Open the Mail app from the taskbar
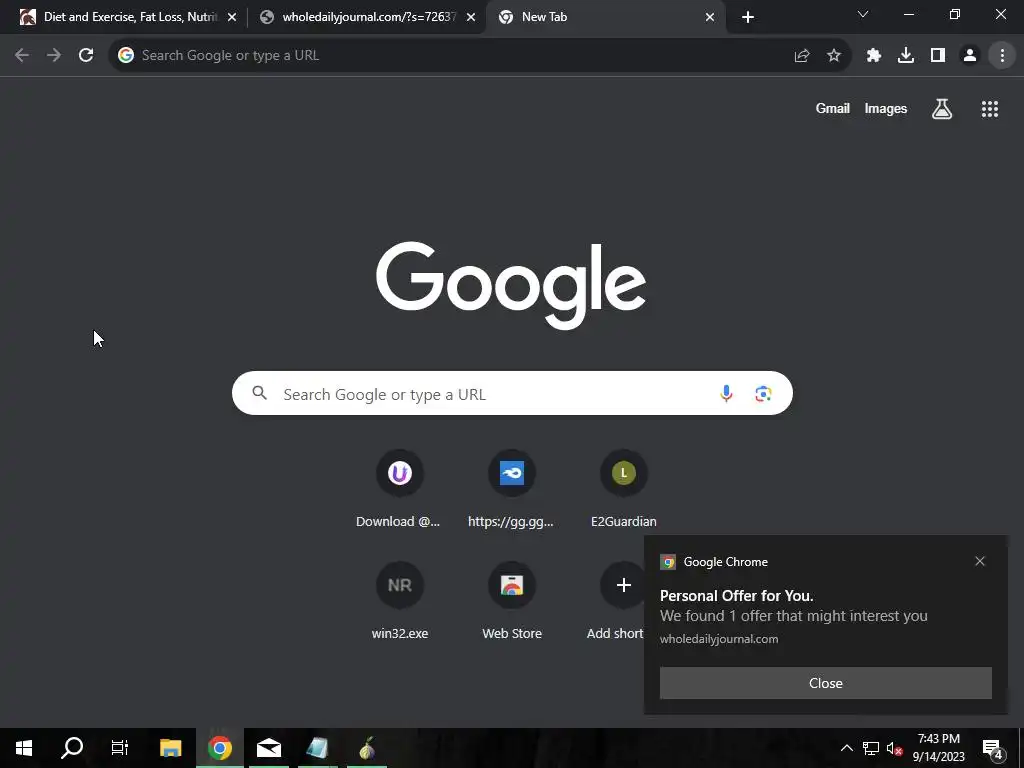Screen dimensions: 1024x768 click(x=268, y=748)
